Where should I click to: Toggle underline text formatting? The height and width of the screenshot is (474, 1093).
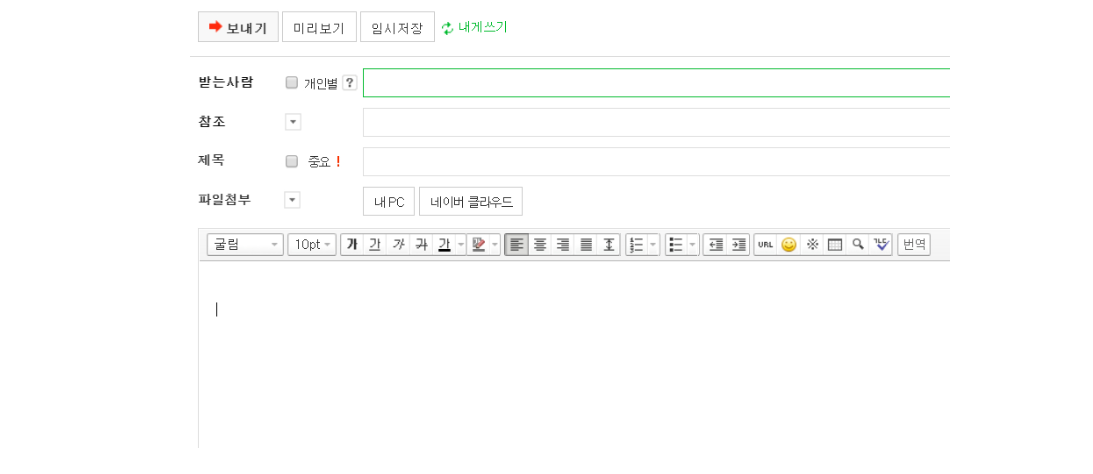[375, 245]
